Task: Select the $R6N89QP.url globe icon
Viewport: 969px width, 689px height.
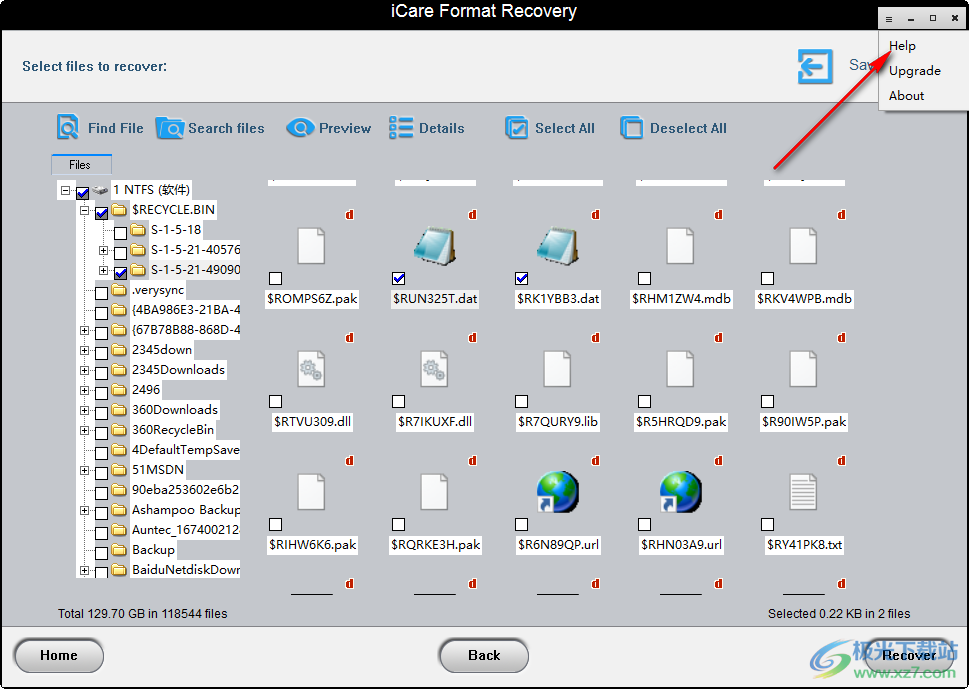Action: [558, 492]
